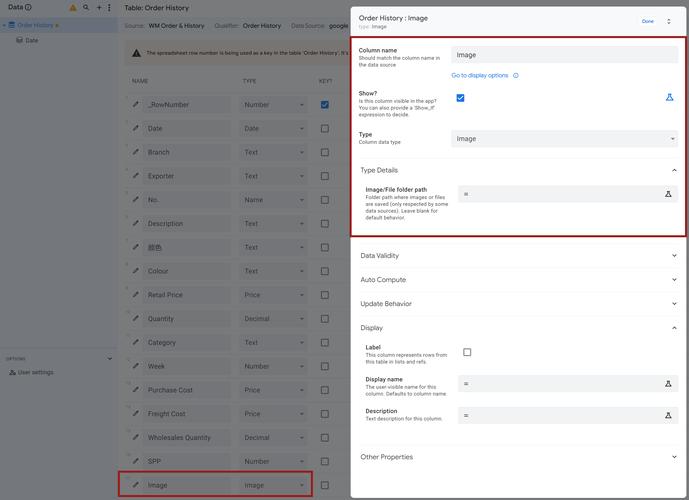Click edit pencil for Image column
Viewport: 689px width, 500px height.
(x=136, y=485)
